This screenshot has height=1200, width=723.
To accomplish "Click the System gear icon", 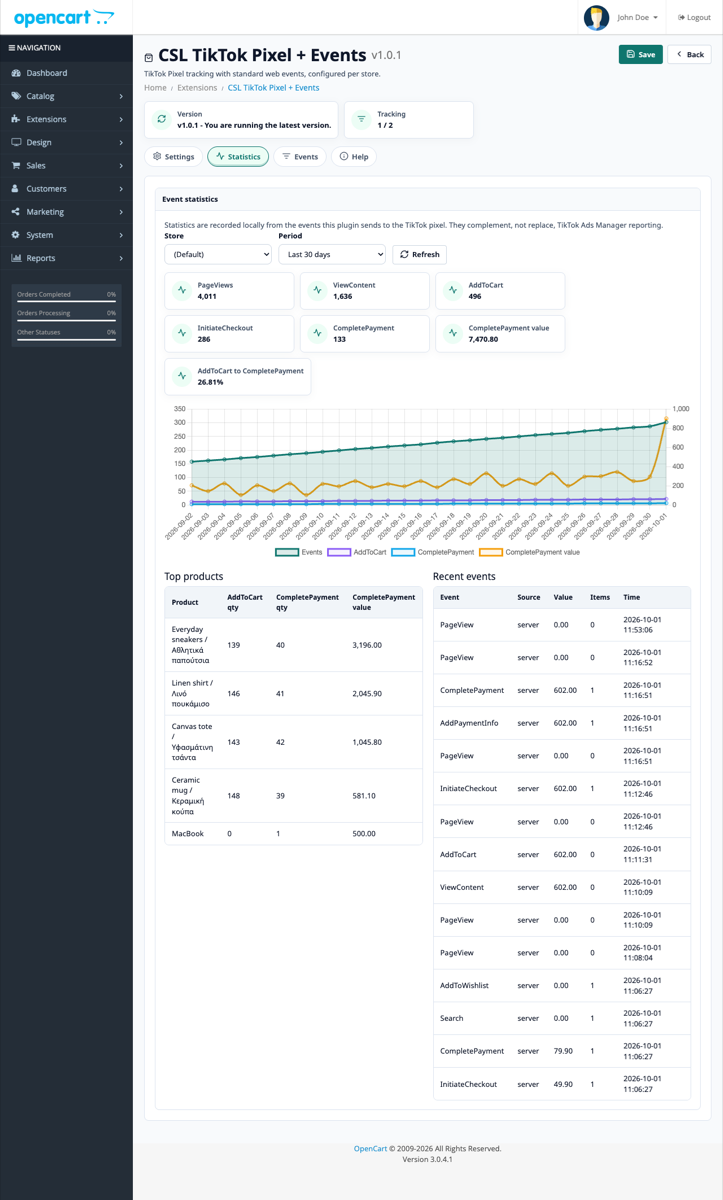I will [x=16, y=235].
